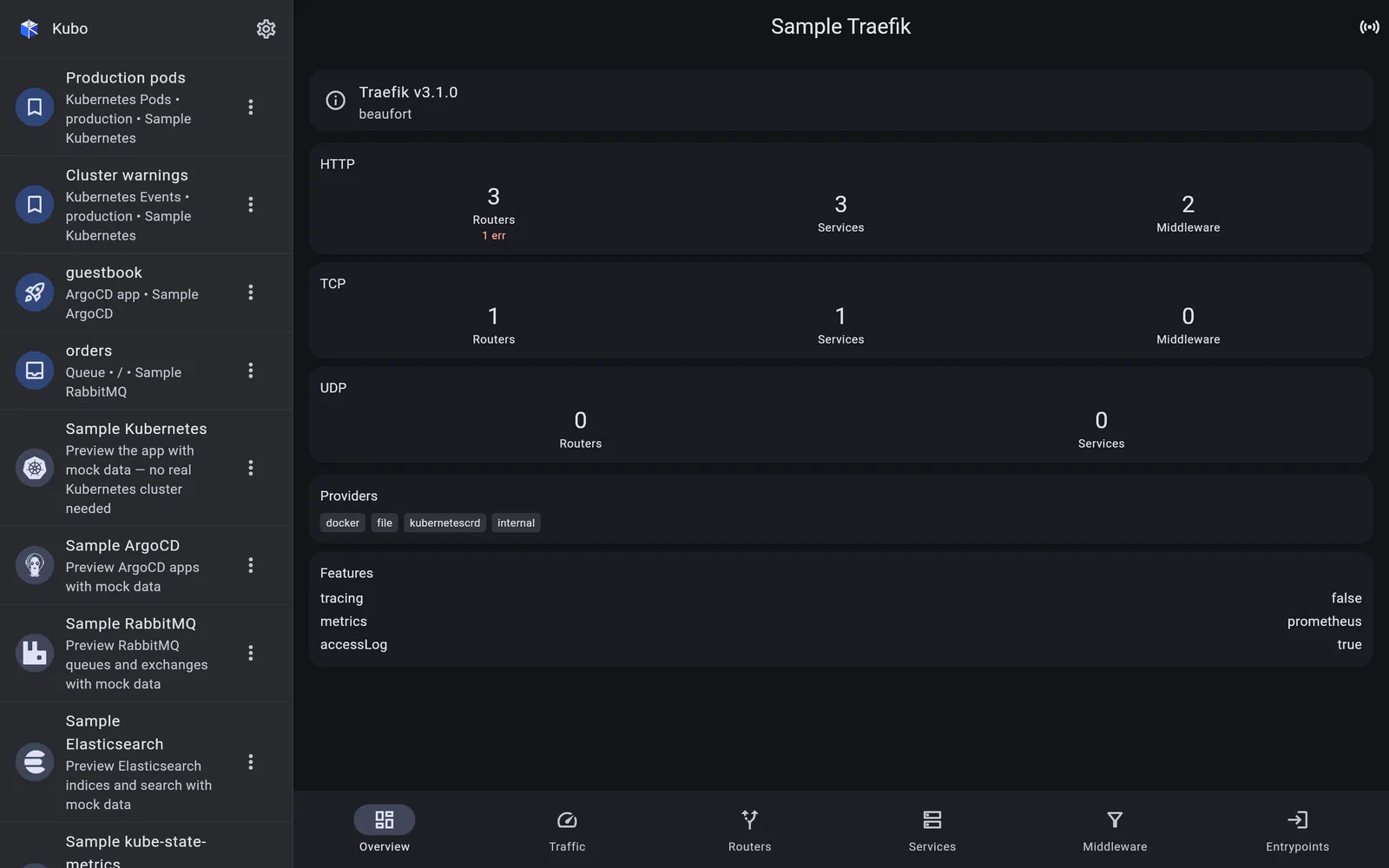Viewport: 1389px width, 868px height.
Task: Open more options for Sample Kubernetes
Action: coord(251,468)
